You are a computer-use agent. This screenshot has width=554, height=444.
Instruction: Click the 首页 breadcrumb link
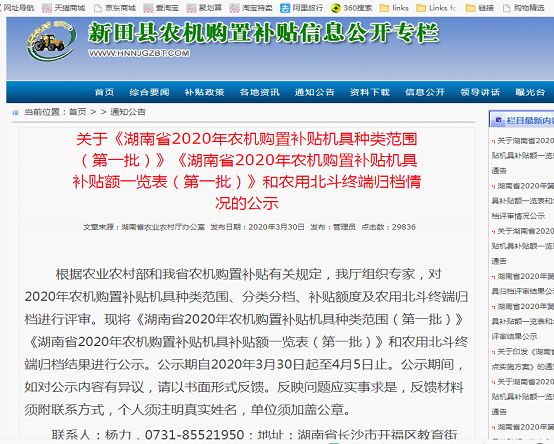77,112
